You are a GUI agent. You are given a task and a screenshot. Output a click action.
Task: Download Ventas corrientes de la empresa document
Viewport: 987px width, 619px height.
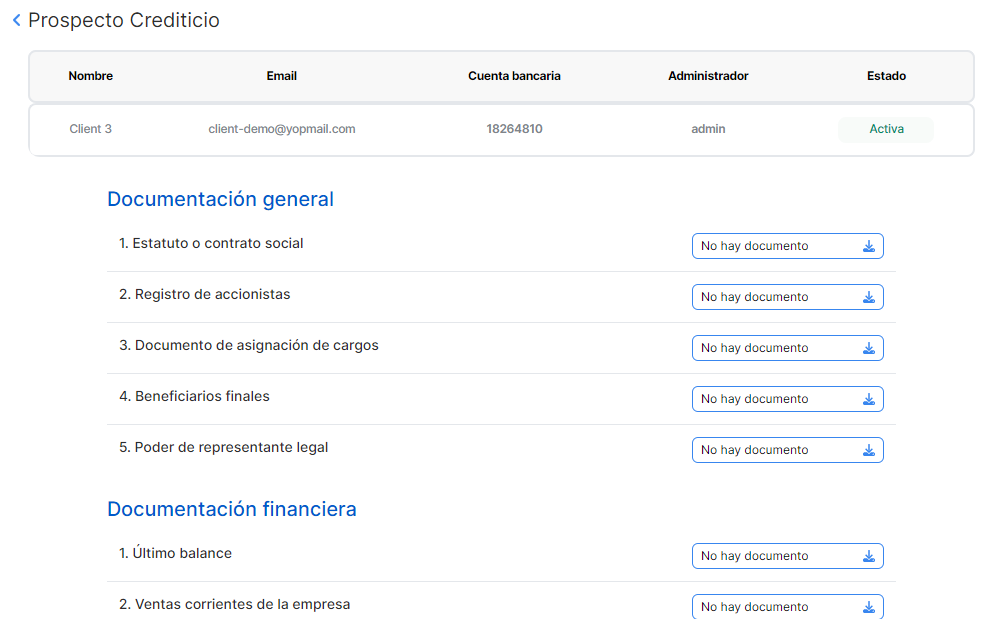click(868, 606)
